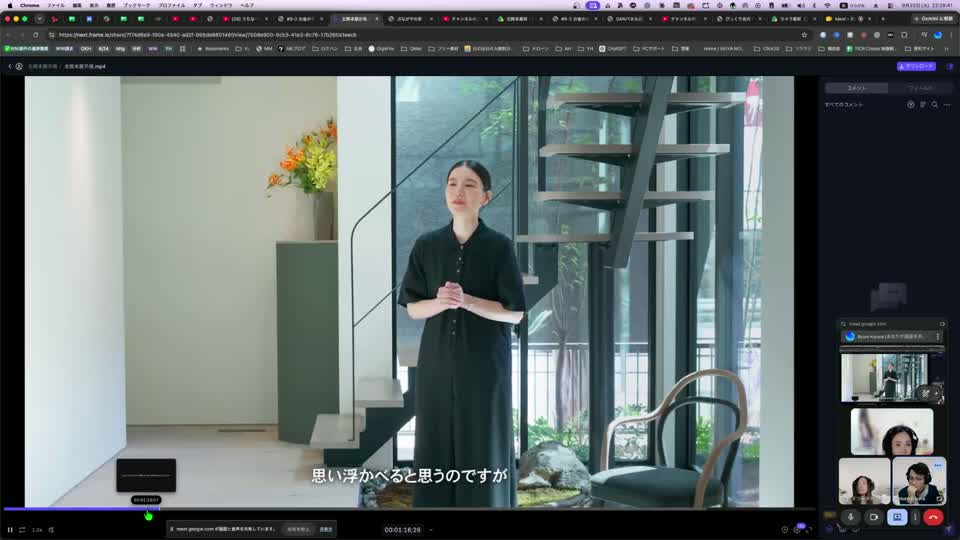The height and width of the screenshot is (540, 960).
Task: Stop presenting with the blue share-screen button
Action: (897, 517)
